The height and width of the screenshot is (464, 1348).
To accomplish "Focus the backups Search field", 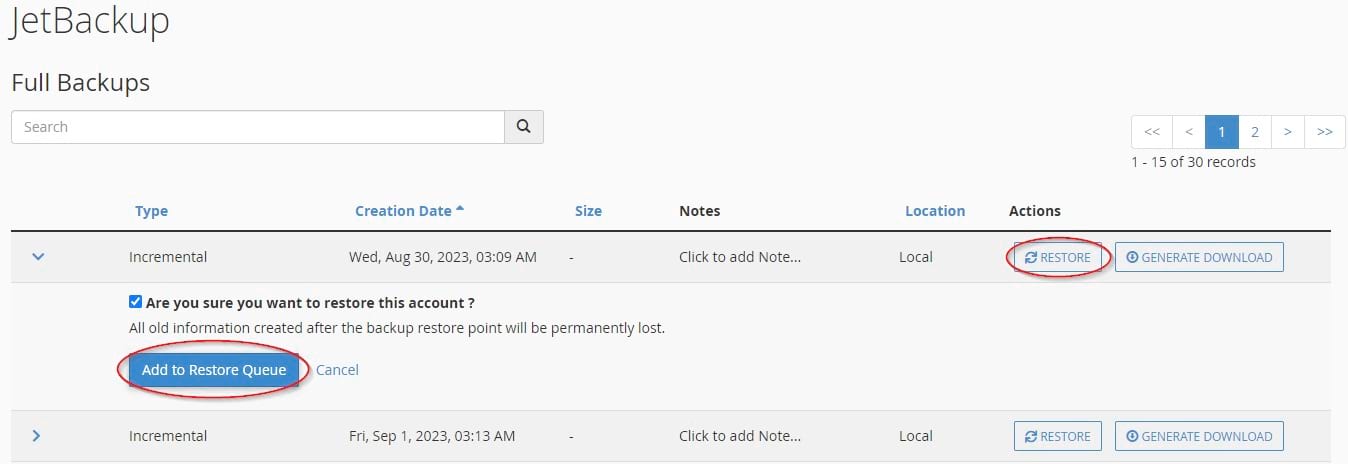I will (258, 127).
